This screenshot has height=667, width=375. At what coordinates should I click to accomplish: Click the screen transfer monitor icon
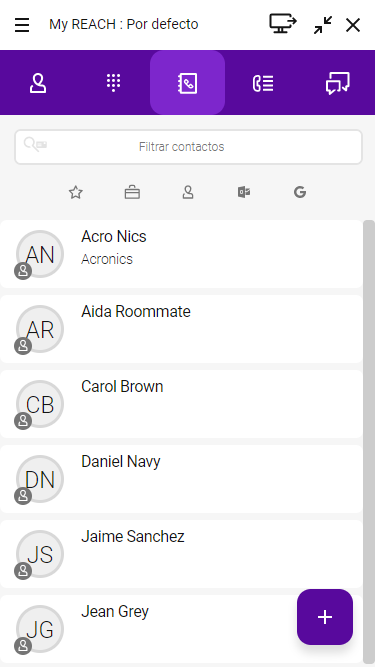[x=283, y=24]
